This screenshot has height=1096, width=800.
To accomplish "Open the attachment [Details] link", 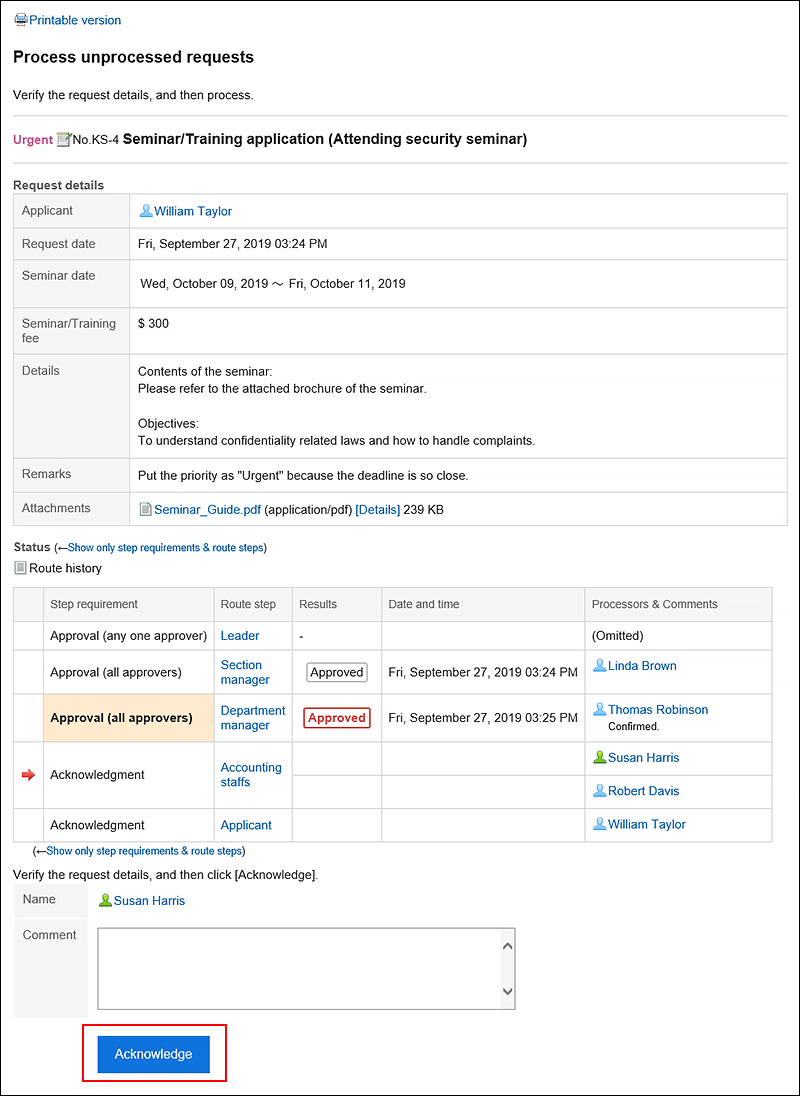I will pos(378,510).
